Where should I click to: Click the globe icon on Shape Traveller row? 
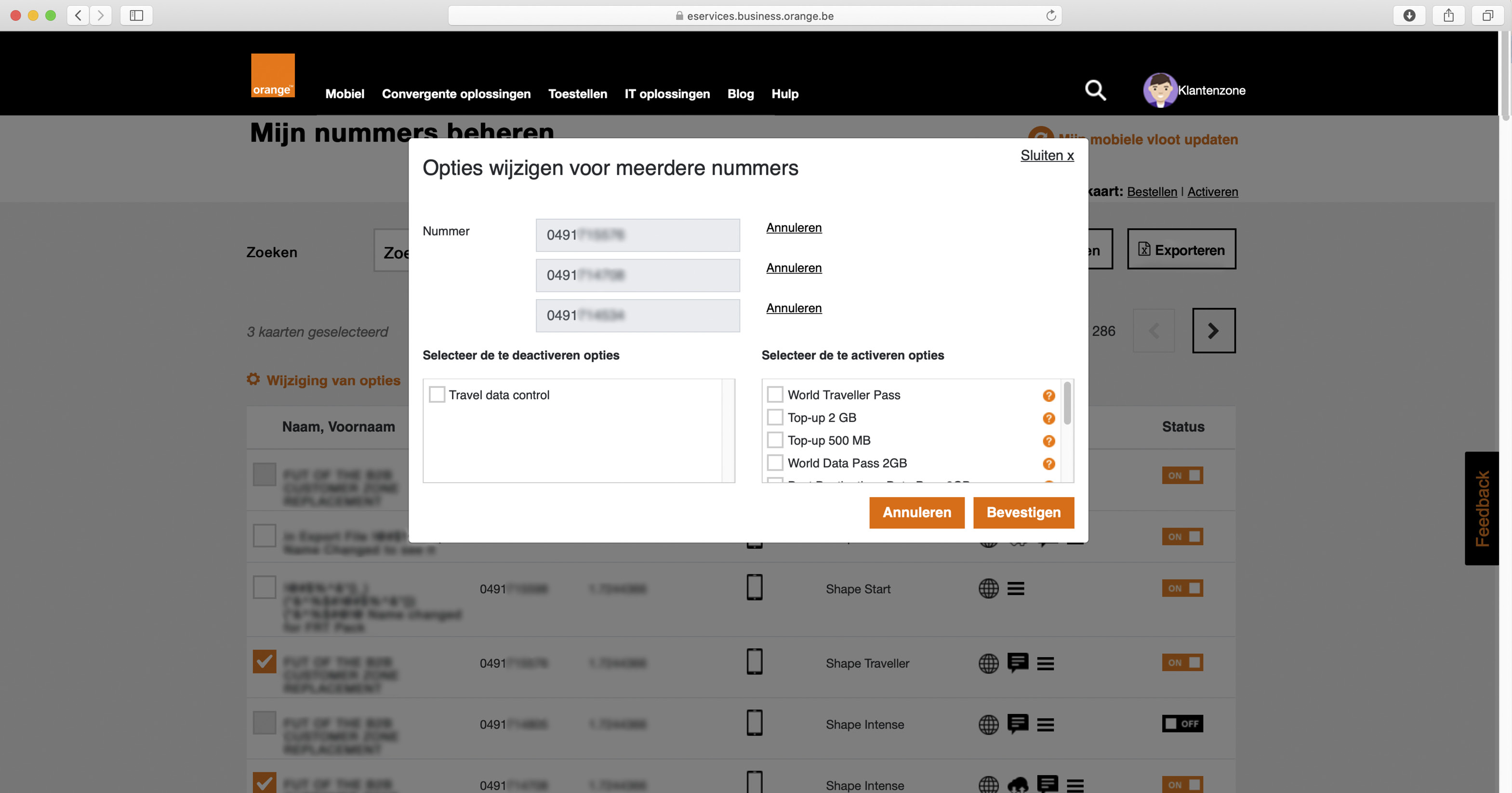pyautogui.click(x=988, y=663)
